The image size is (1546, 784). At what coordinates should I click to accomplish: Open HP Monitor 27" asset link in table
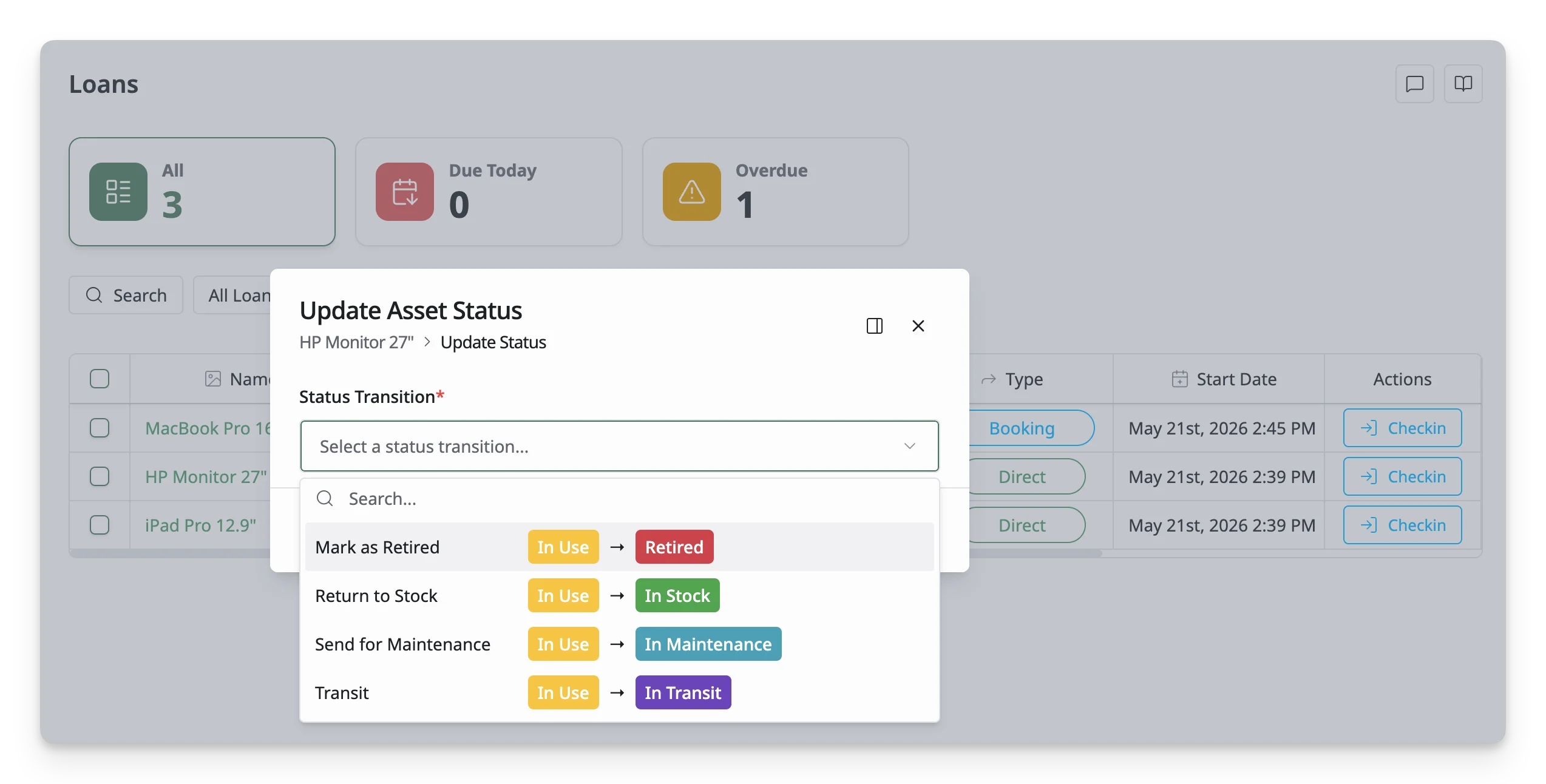coord(206,476)
